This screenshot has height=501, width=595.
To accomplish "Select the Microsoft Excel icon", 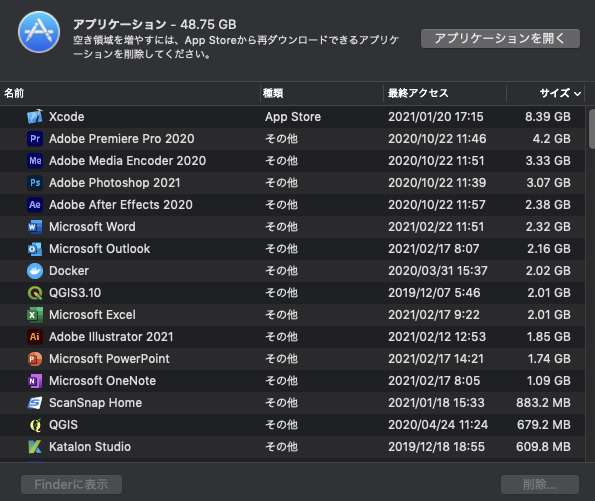I will click(35, 315).
